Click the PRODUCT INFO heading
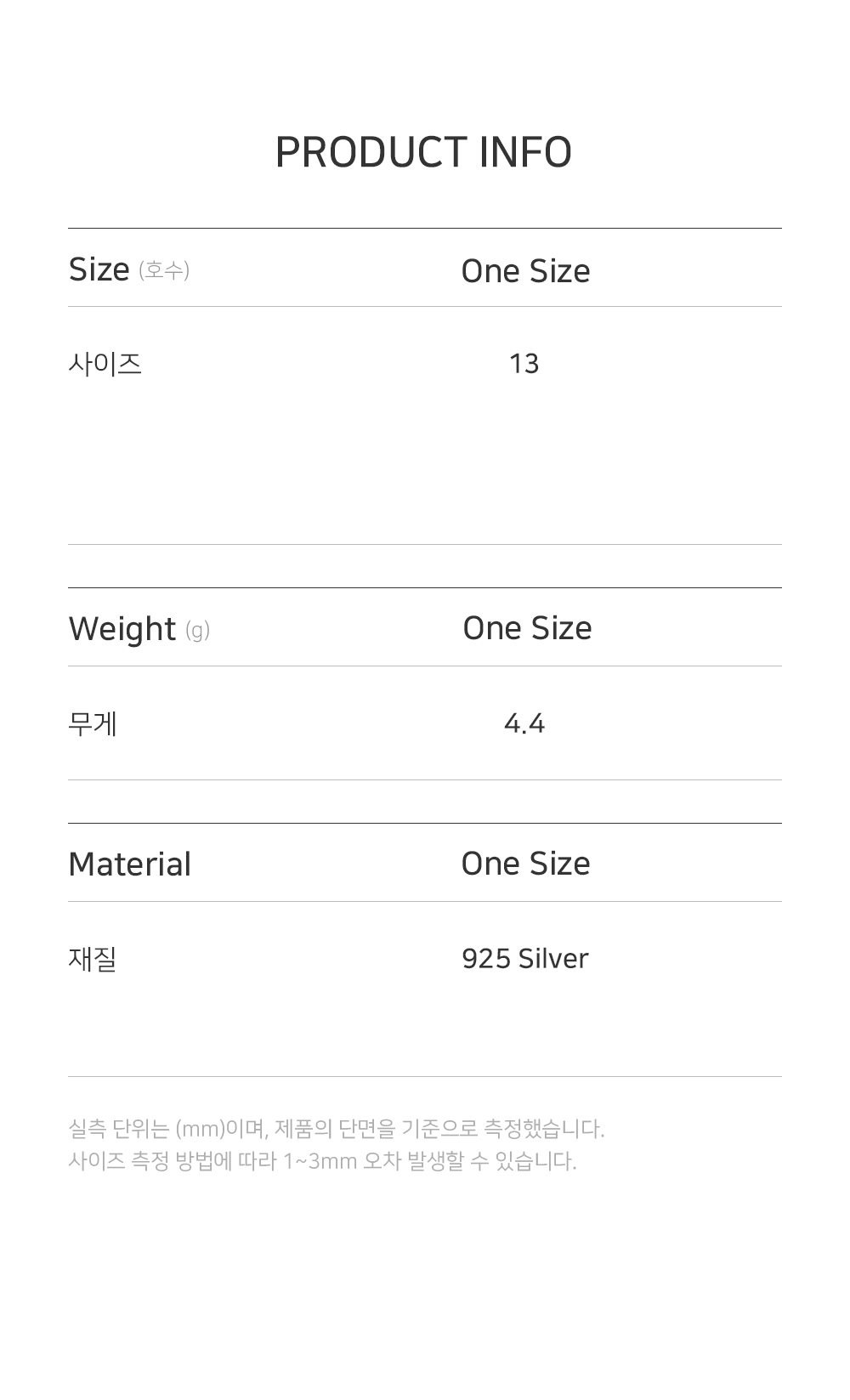Screen dimensions: 850x1400 [423, 153]
